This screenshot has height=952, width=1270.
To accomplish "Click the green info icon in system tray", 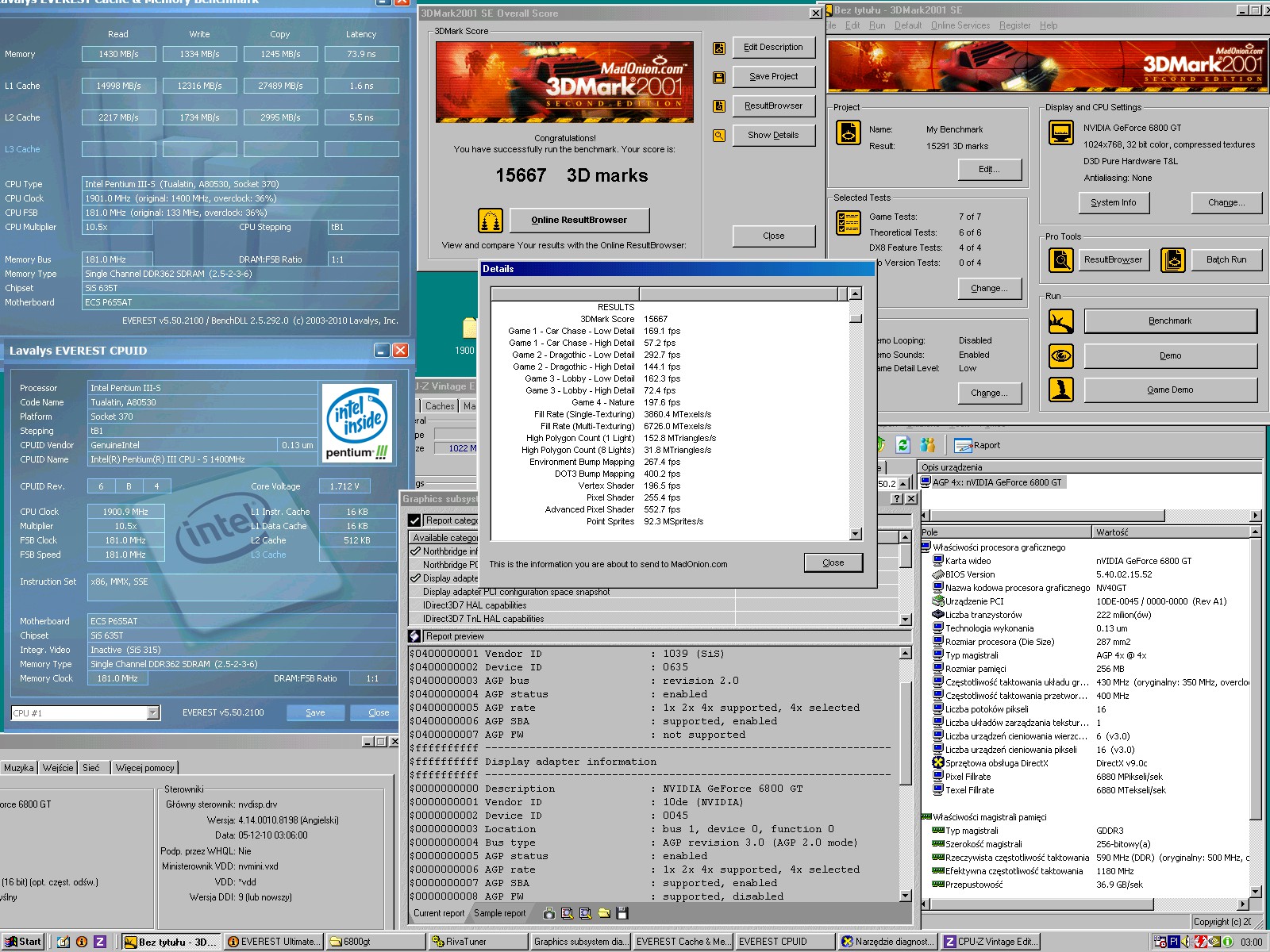I will 1227,942.
